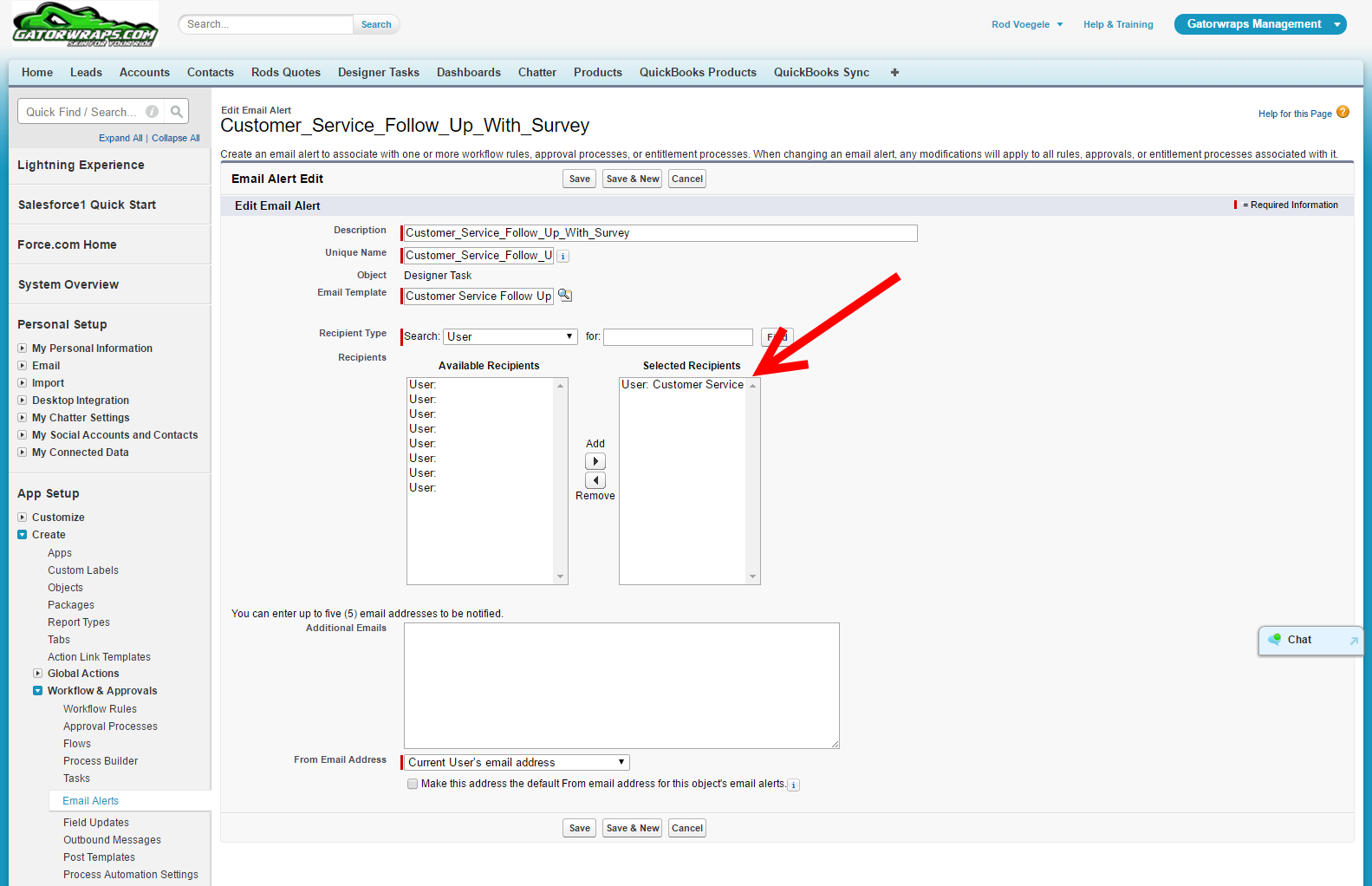1372x886 pixels.
Task: Open the Leads tab
Action: [x=86, y=73]
